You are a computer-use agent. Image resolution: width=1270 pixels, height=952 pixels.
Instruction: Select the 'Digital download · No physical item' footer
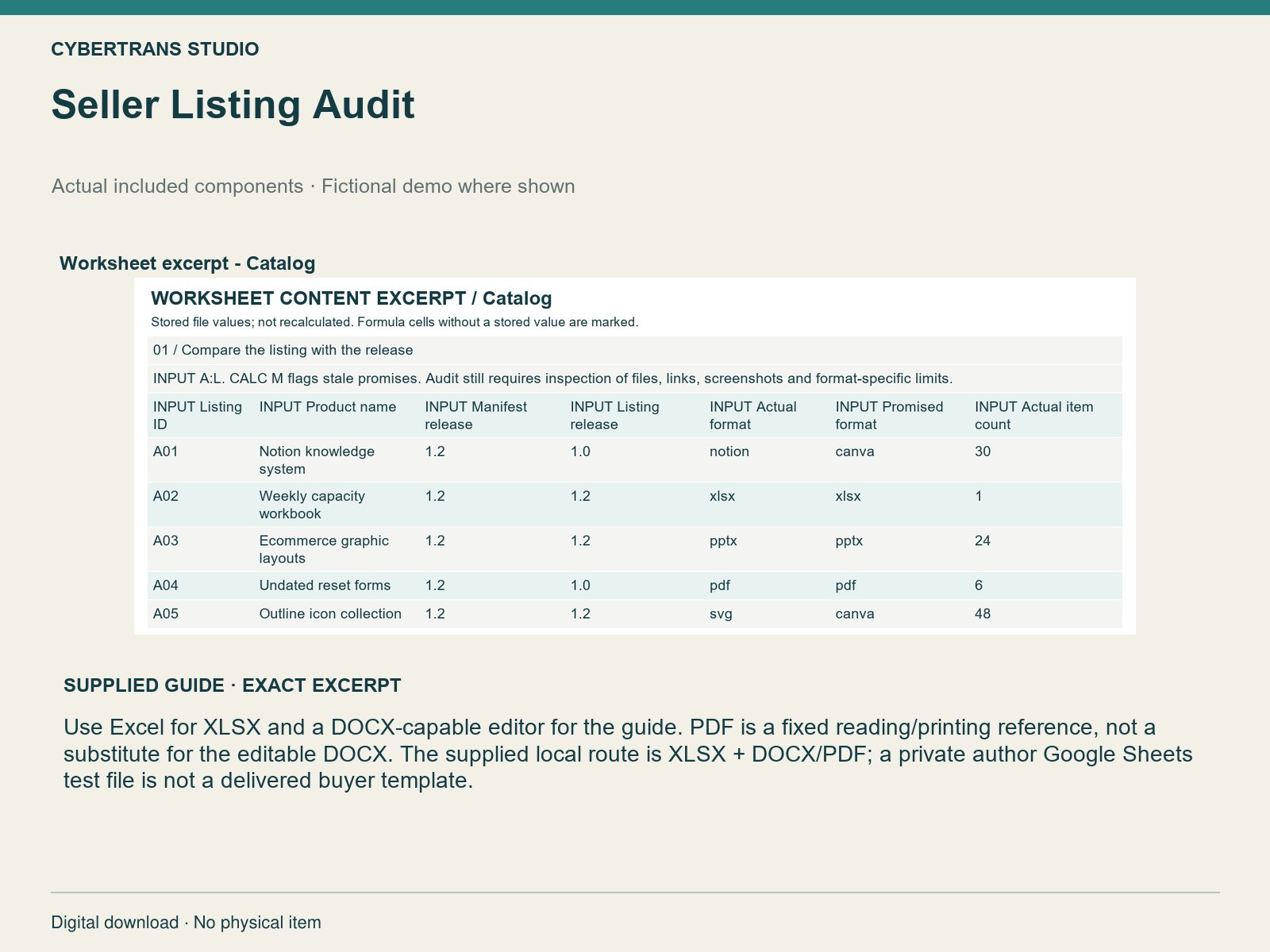187,923
